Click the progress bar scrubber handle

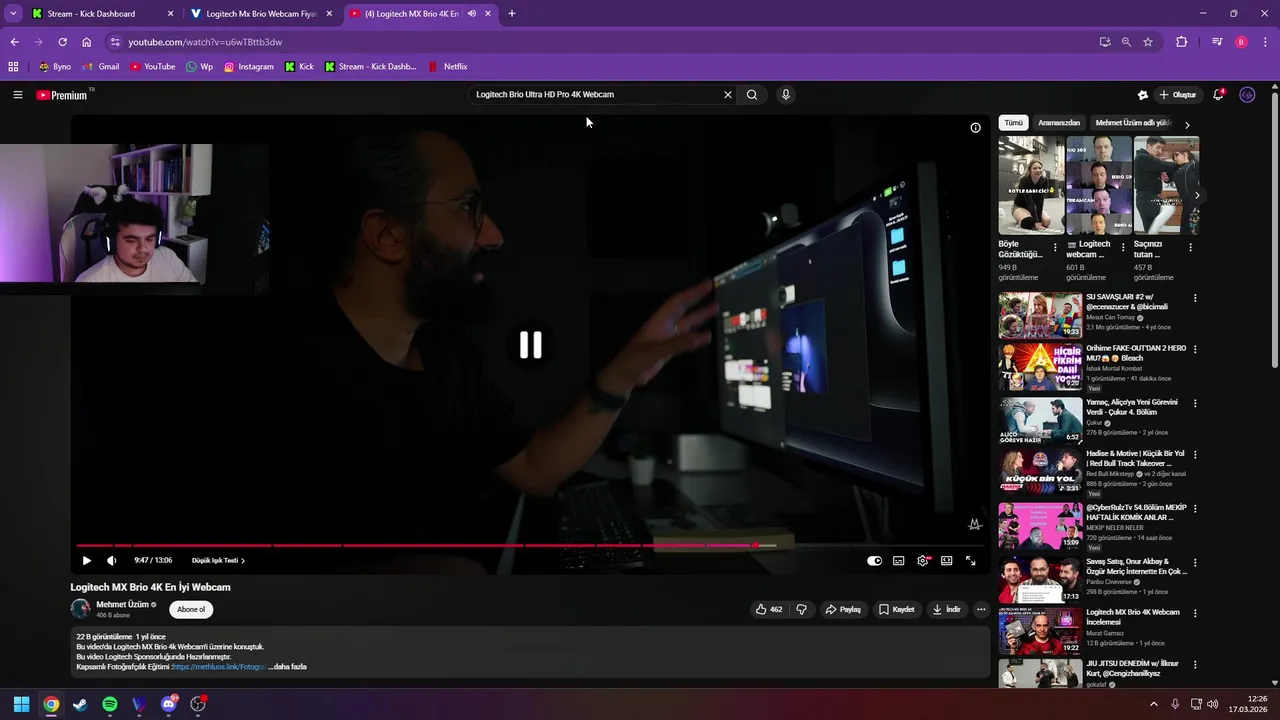(x=756, y=545)
